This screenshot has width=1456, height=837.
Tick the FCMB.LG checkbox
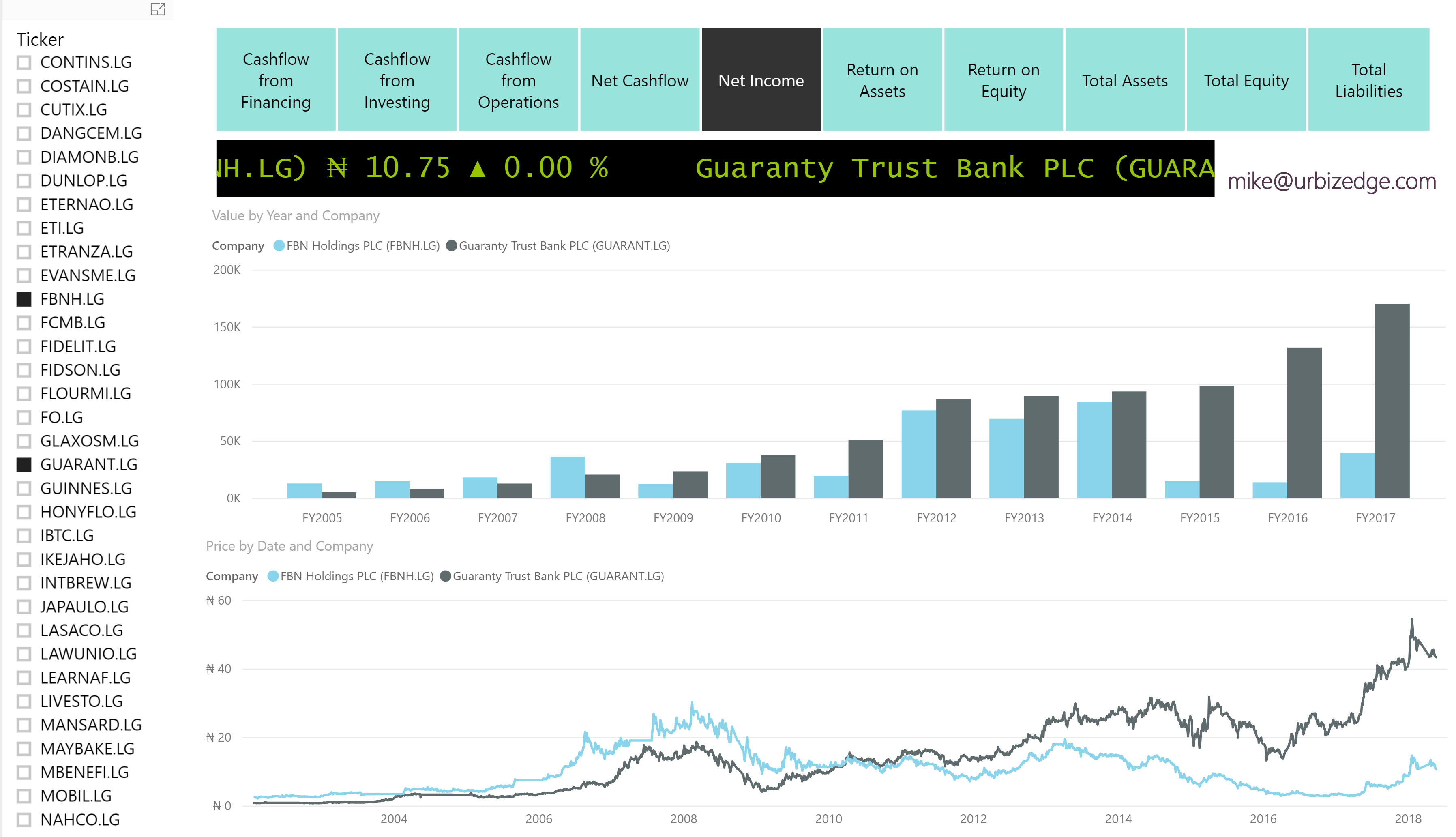[24, 322]
